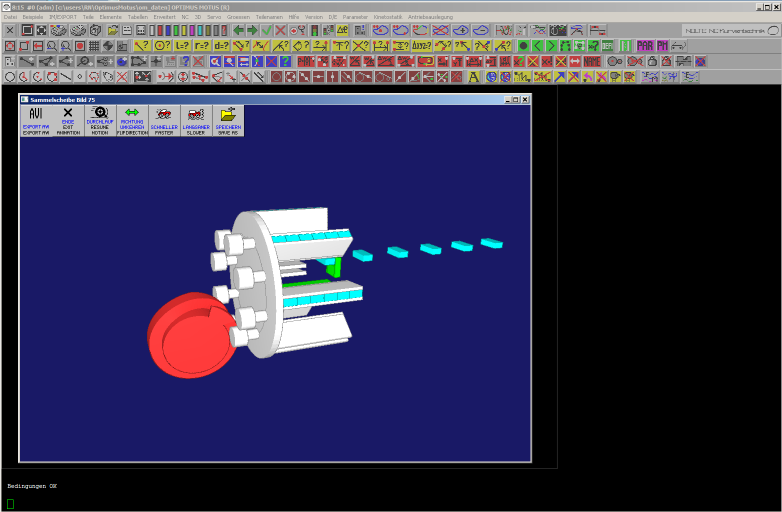
Task: Click the green filled circle toolbar icon
Action: point(523,46)
